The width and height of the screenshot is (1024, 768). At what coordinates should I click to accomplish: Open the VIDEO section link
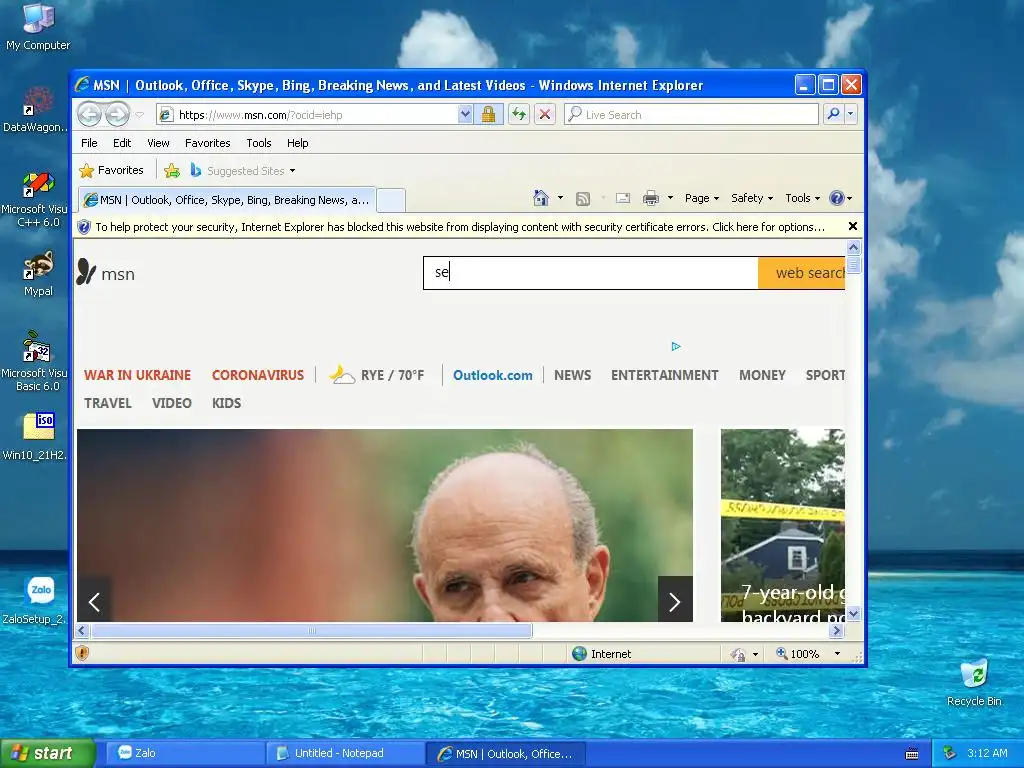point(172,403)
